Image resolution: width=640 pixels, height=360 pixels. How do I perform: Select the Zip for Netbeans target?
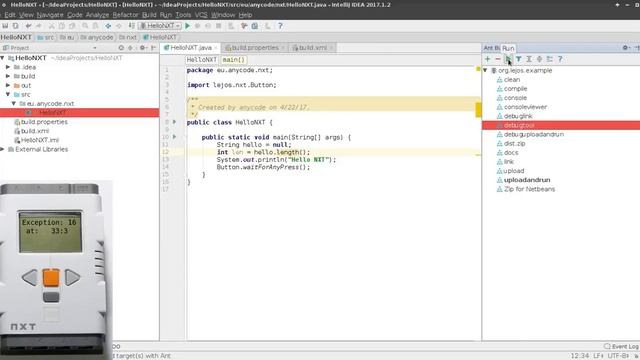click(x=529, y=189)
